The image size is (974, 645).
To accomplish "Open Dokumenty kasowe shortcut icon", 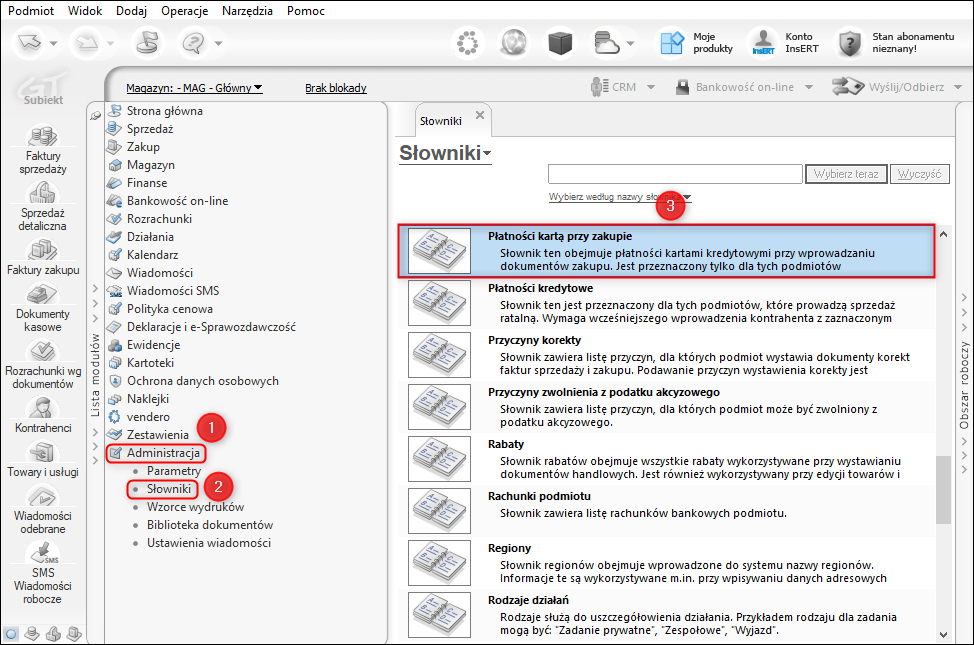I will pyautogui.click(x=42, y=294).
